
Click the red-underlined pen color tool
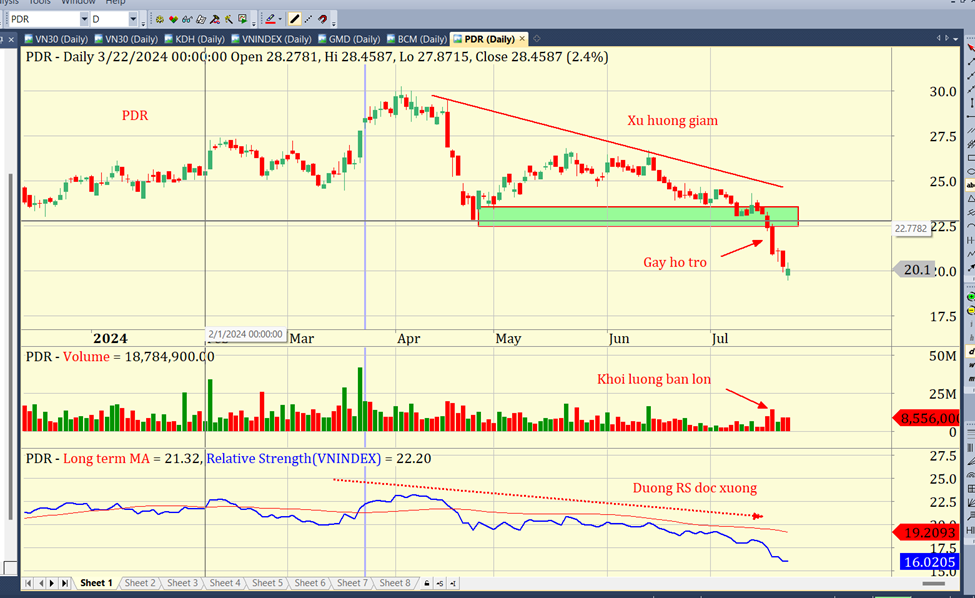click(x=270, y=19)
